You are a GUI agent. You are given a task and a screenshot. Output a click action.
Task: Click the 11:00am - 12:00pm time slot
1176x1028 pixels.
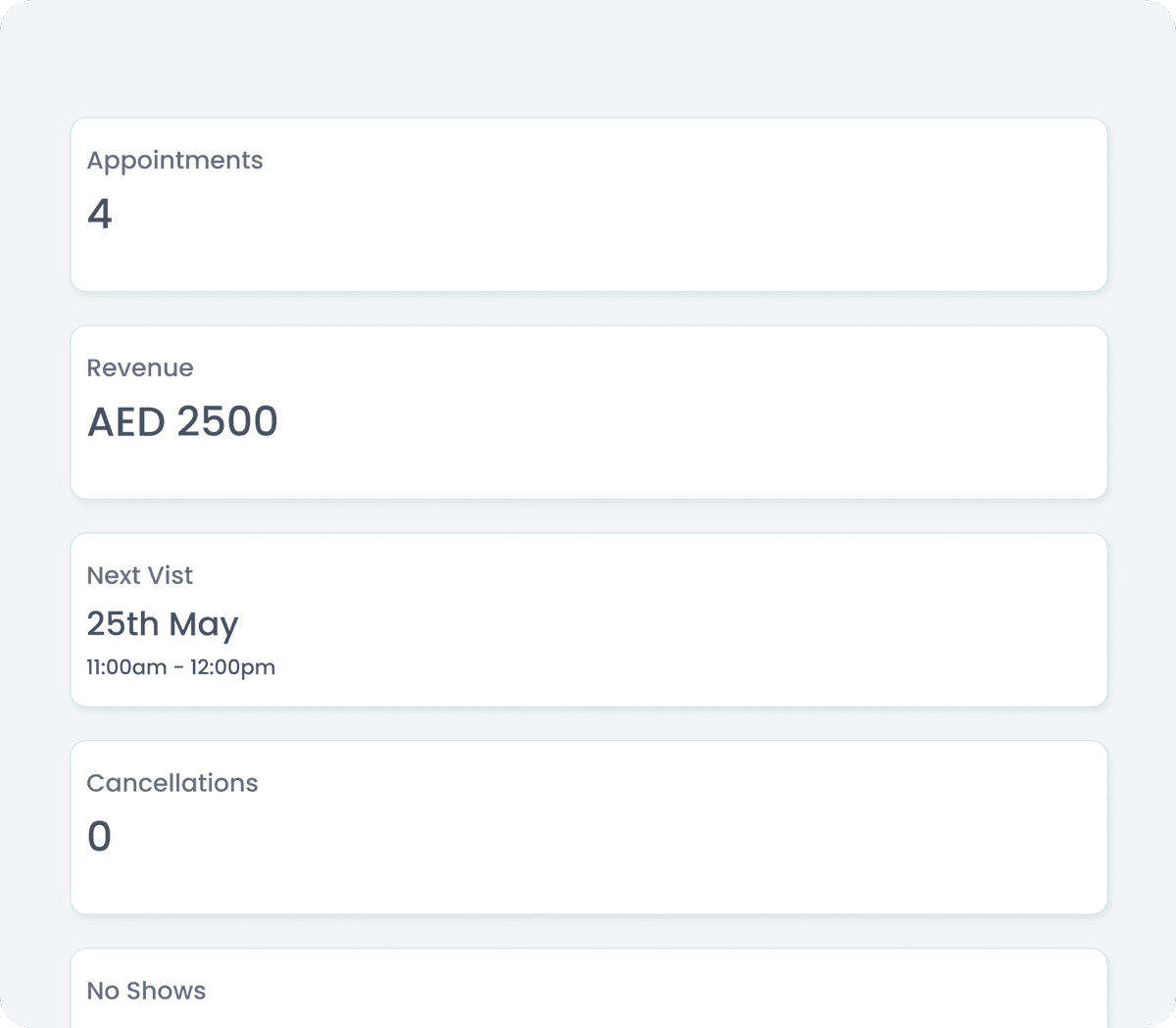coord(181,666)
